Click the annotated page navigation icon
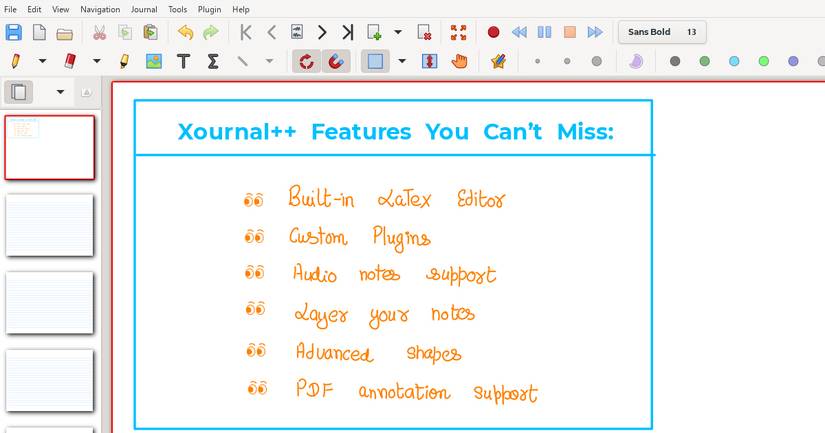Screen dimensions: 825x433 pyautogui.click(x=297, y=32)
